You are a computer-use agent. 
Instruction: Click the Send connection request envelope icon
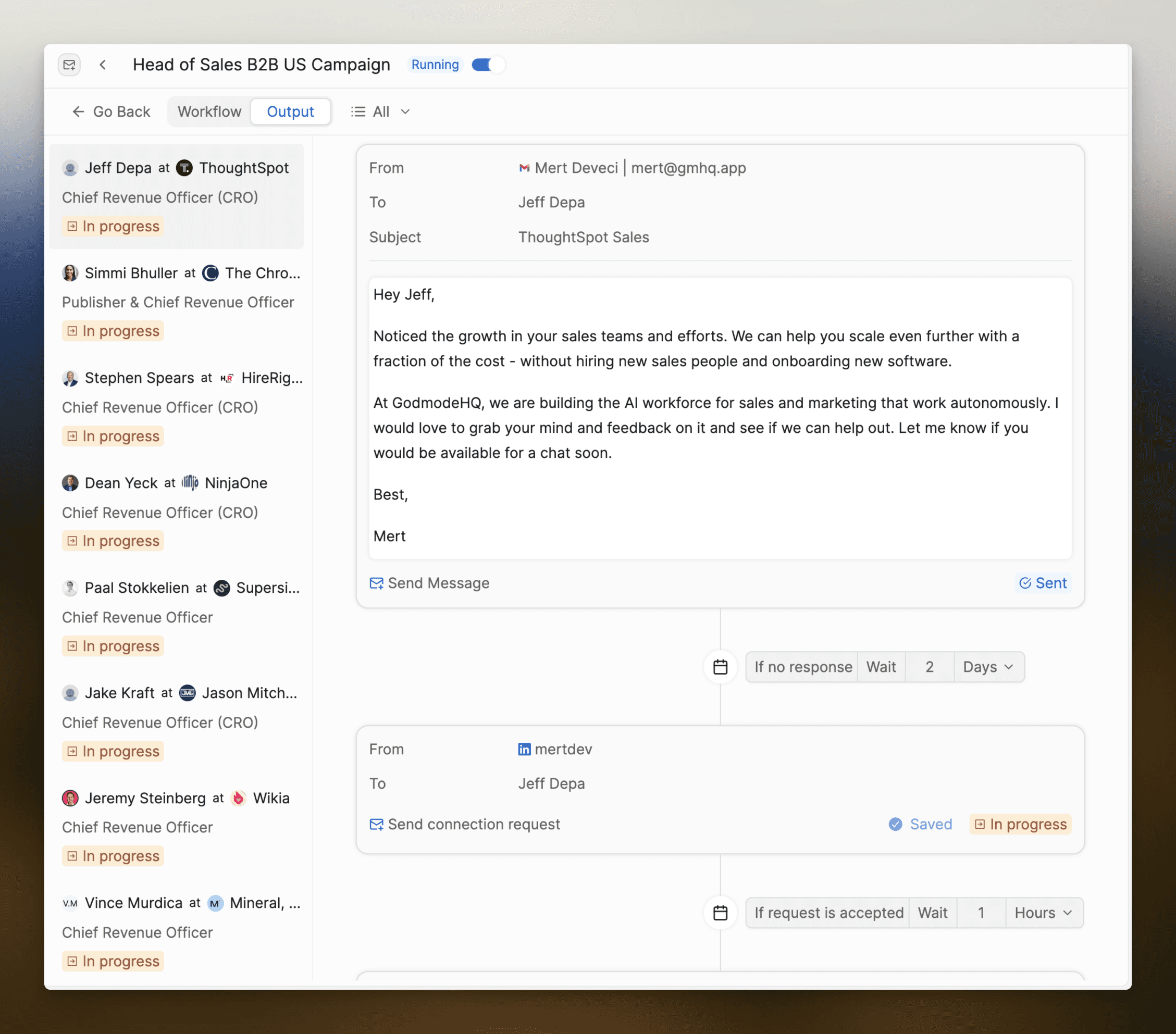tap(376, 824)
